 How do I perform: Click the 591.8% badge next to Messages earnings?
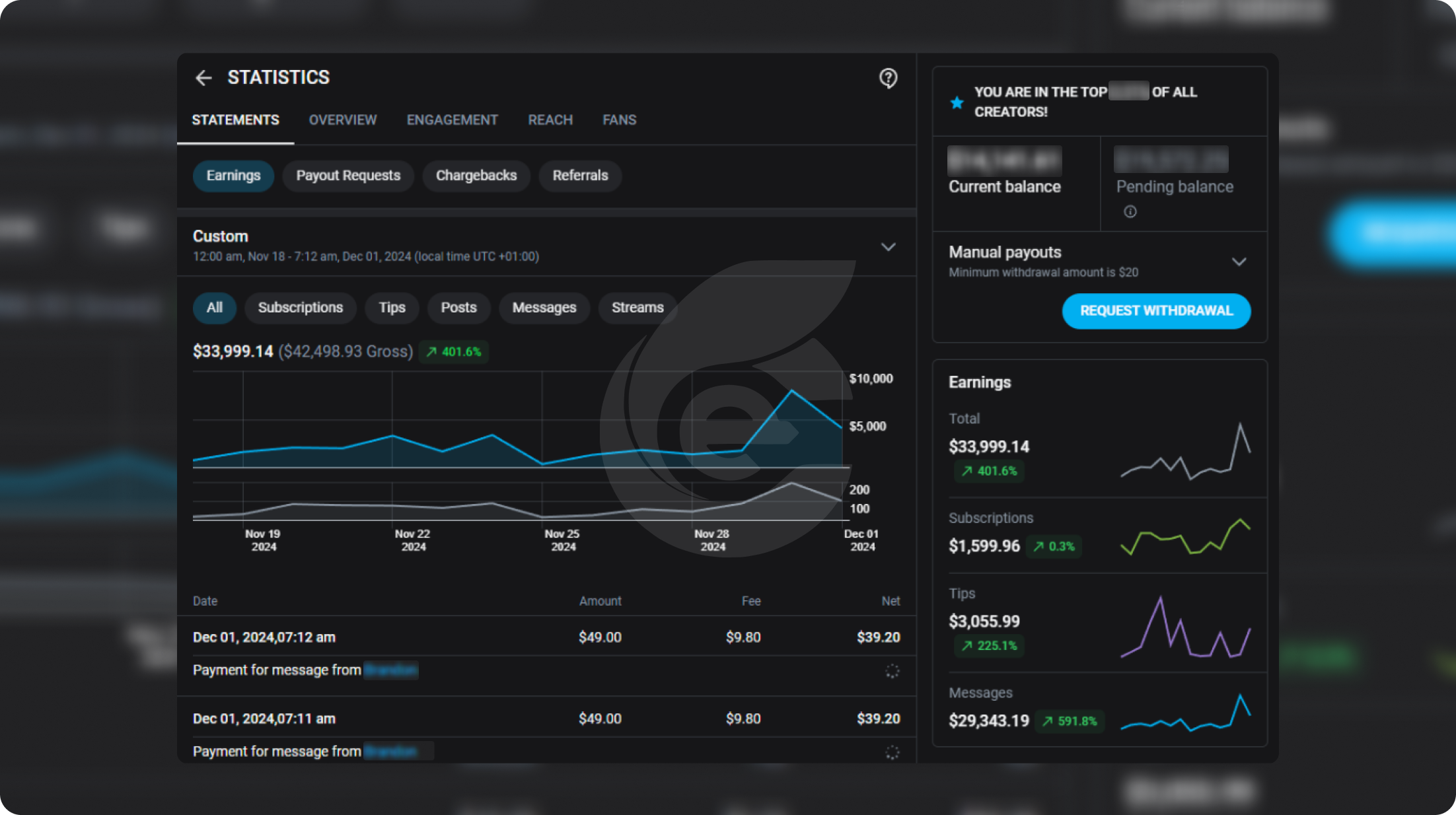[x=1070, y=721]
